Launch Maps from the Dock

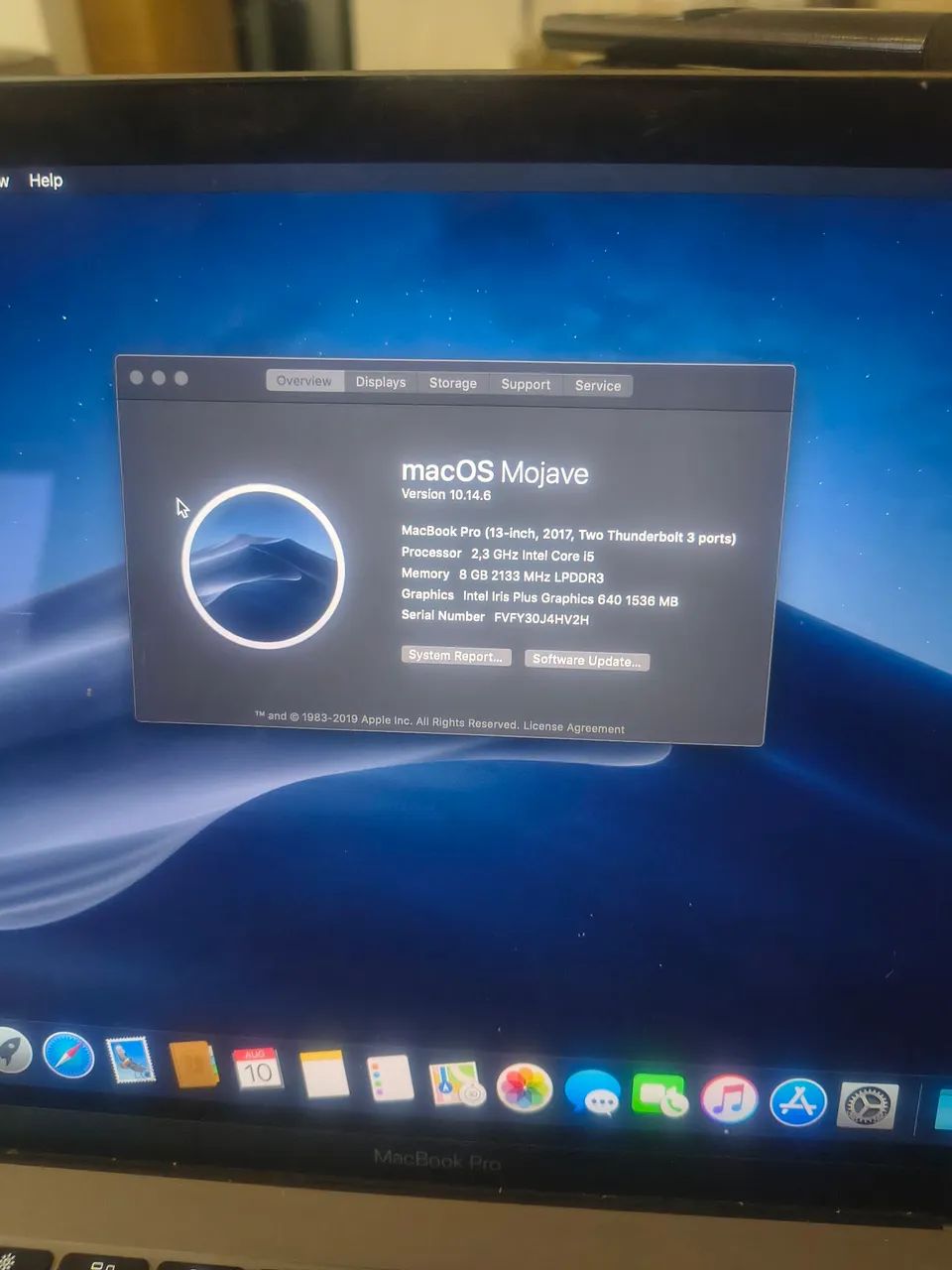pyautogui.click(x=456, y=1082)
